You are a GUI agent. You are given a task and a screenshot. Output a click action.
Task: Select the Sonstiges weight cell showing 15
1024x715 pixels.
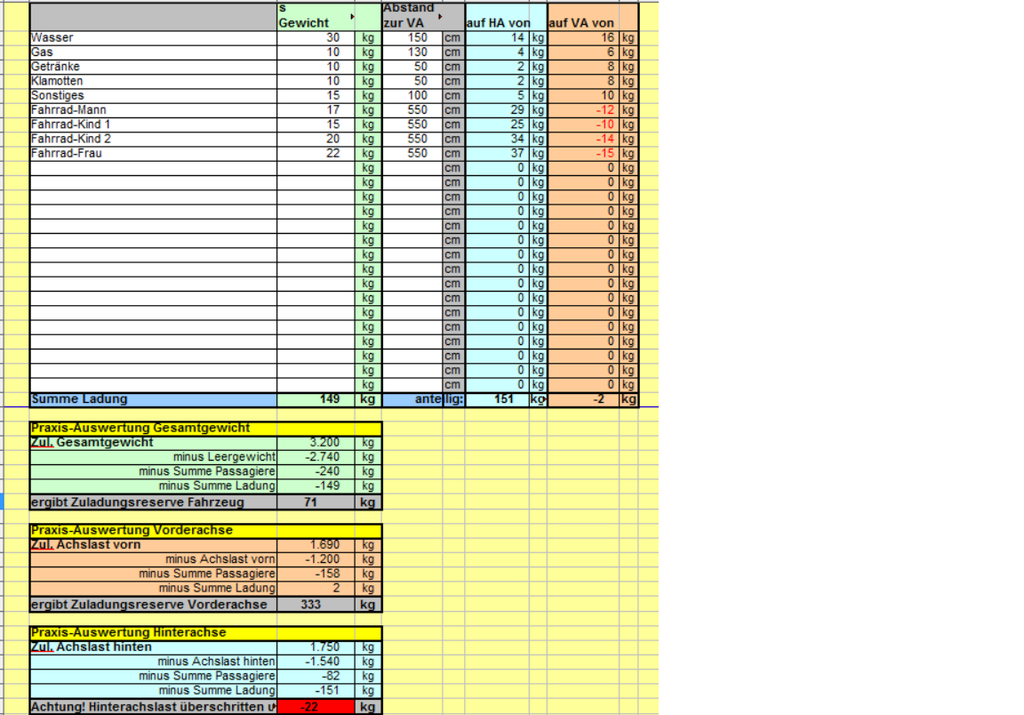point(316,95)
